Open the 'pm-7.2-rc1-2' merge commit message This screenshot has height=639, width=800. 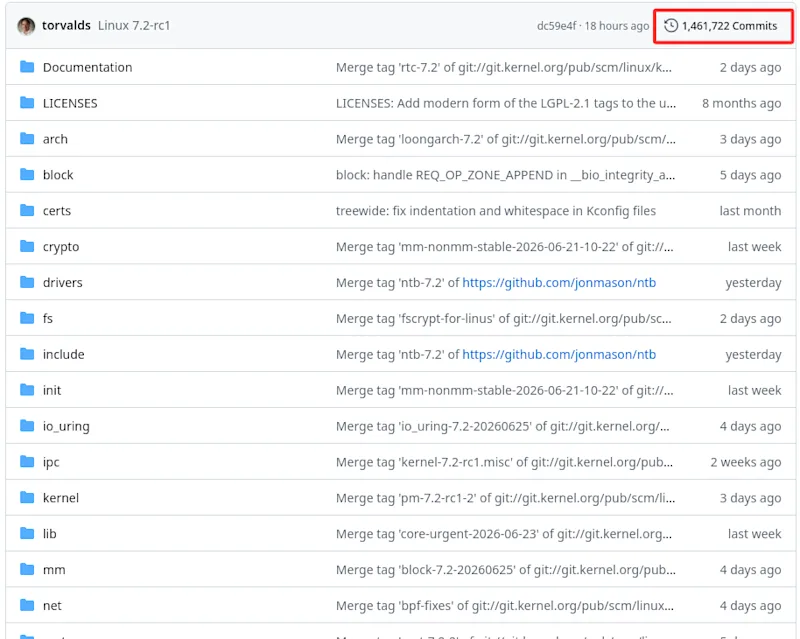click(x=505, y=498)
